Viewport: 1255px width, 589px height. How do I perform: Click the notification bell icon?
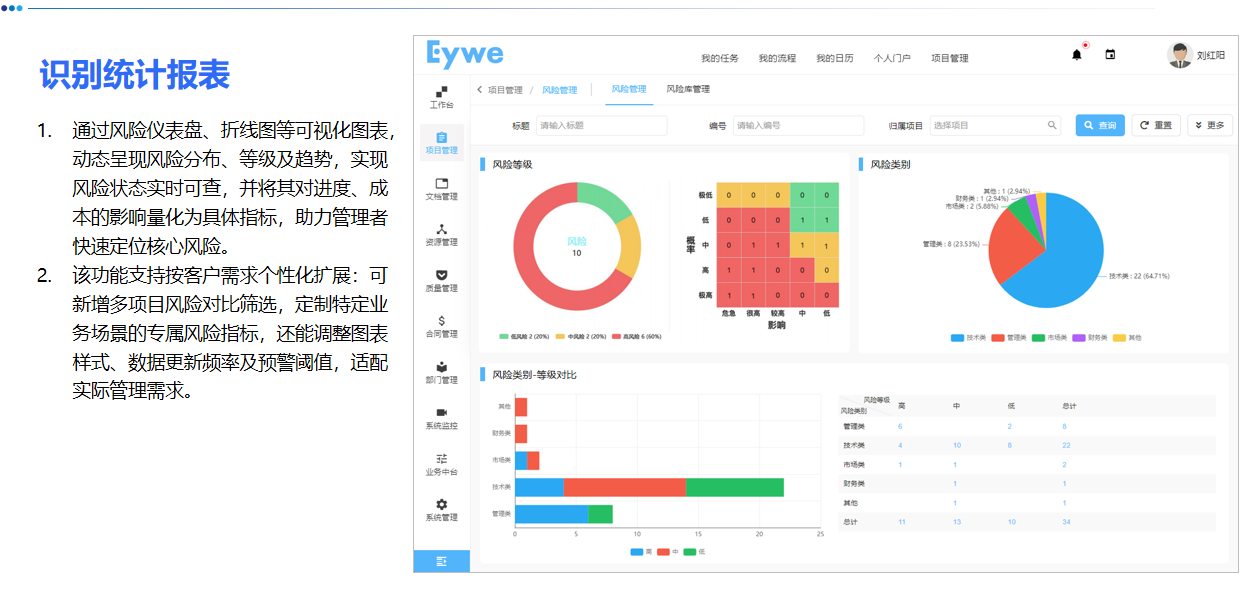pos(1078,53)
